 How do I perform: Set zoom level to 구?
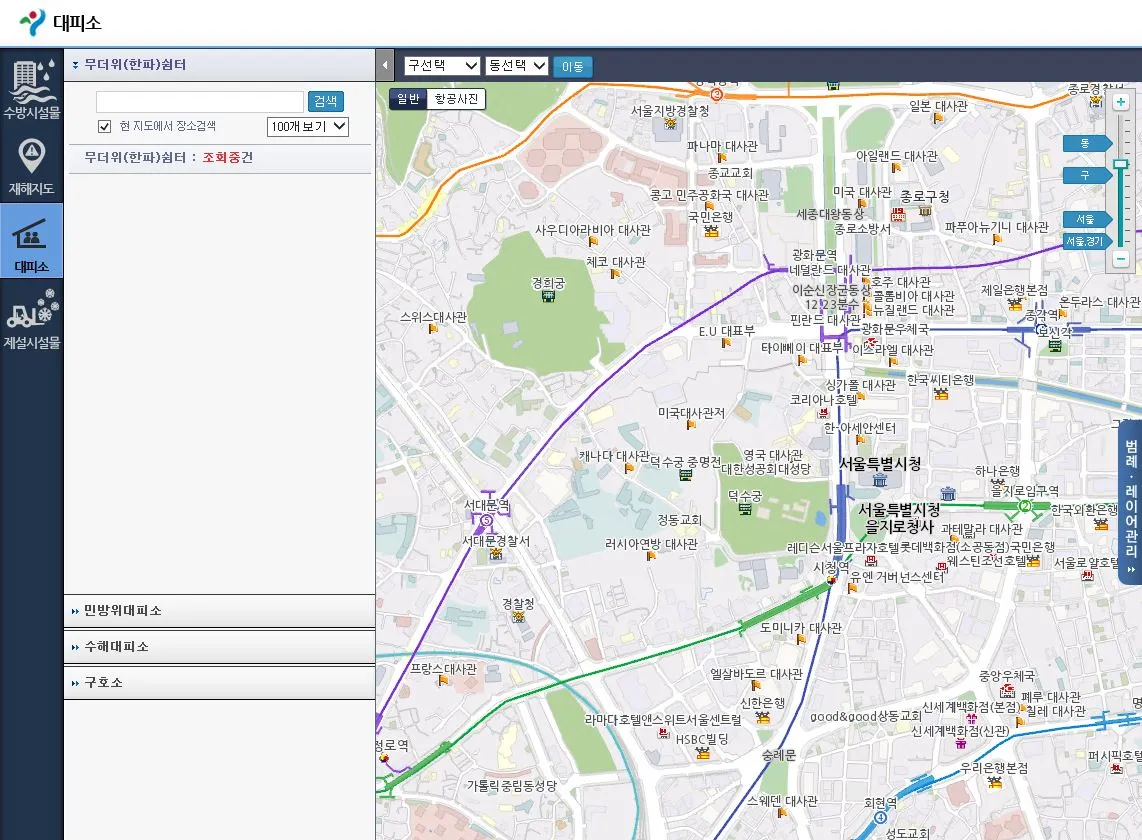click(1086, 176)
